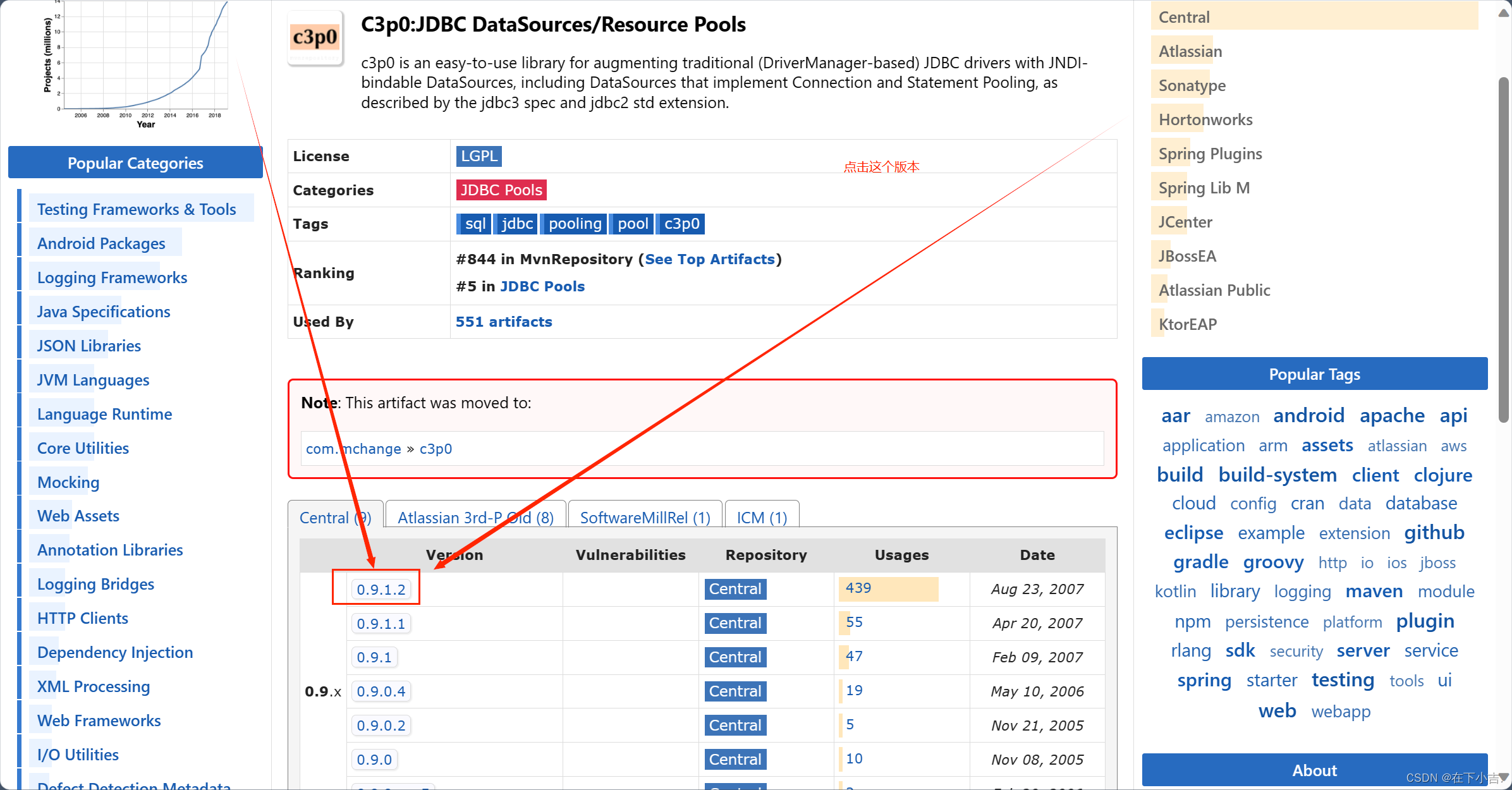Switch to the ICM (1) tab
Screen dimensions: 1512x790
click(x=762, y=518)
